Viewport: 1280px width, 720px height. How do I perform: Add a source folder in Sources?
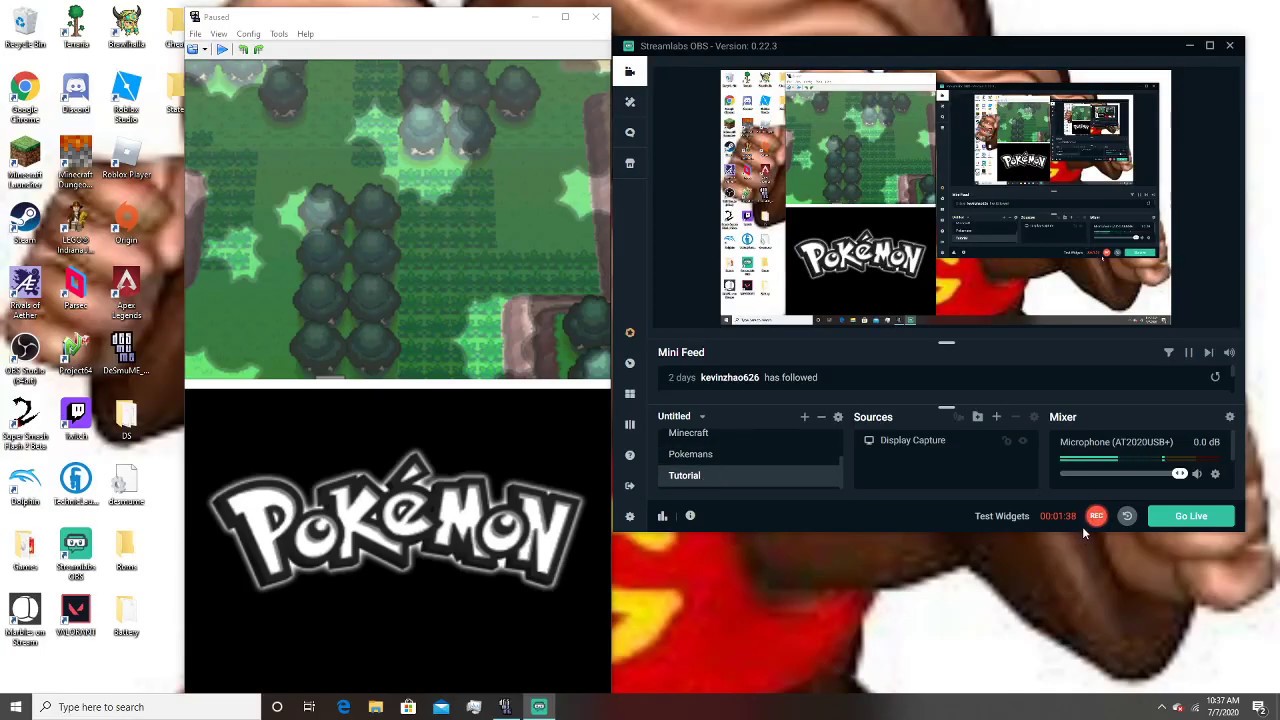coord(977,417)
